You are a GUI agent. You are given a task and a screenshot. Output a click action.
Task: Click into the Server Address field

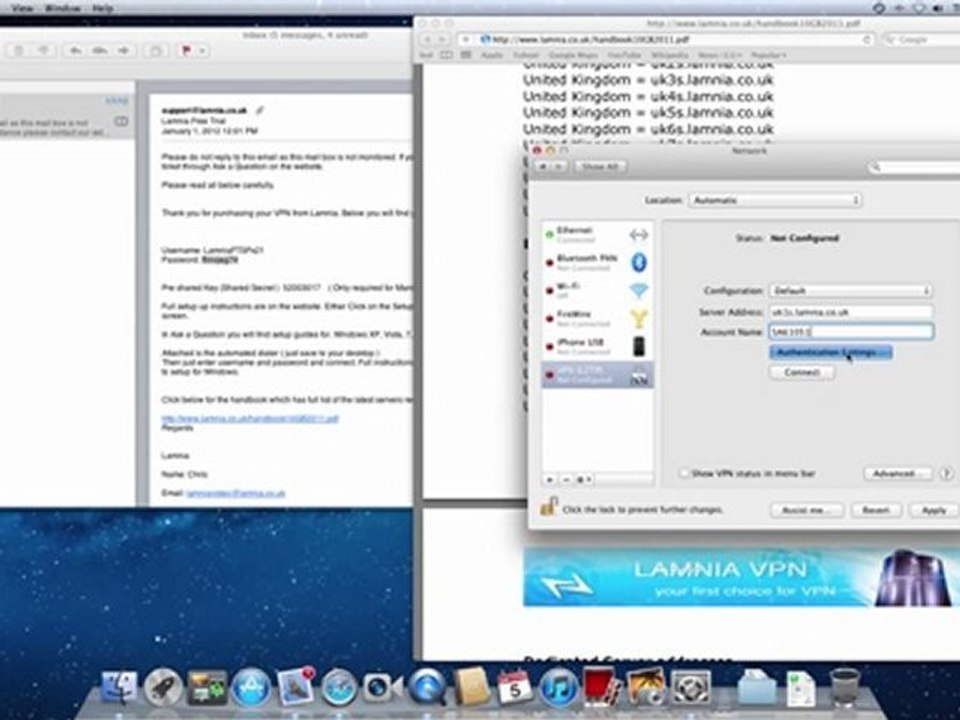[851, 312]
